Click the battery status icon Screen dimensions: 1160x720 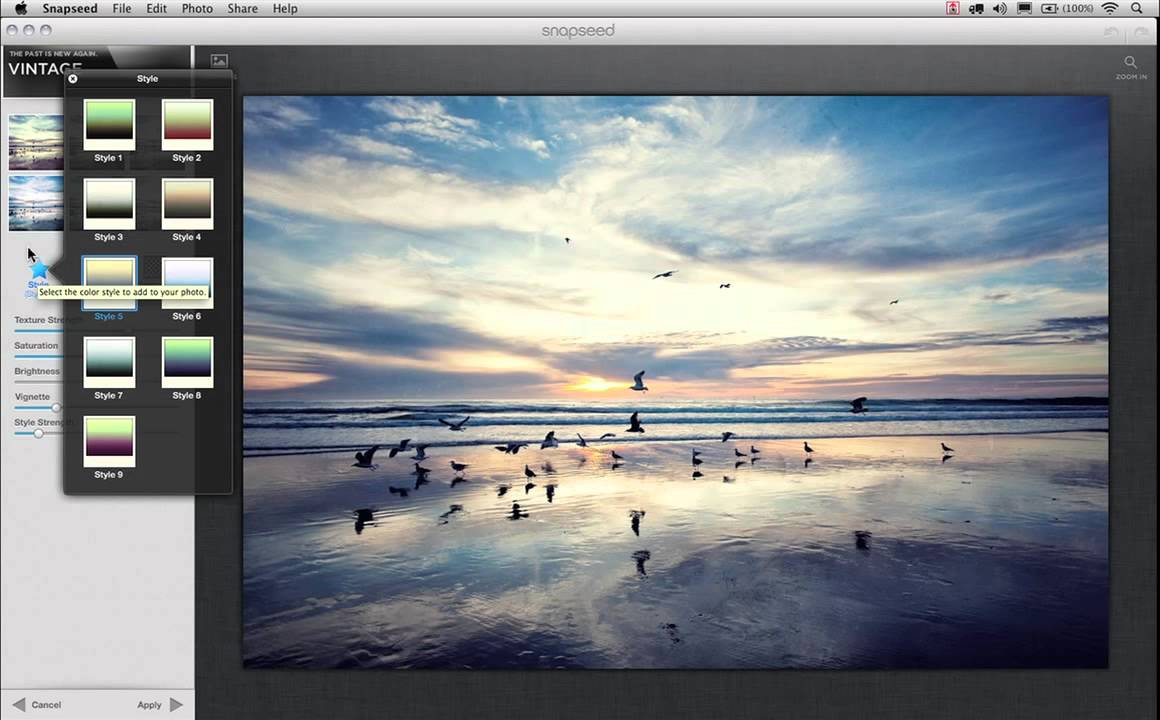[1050, 8]
